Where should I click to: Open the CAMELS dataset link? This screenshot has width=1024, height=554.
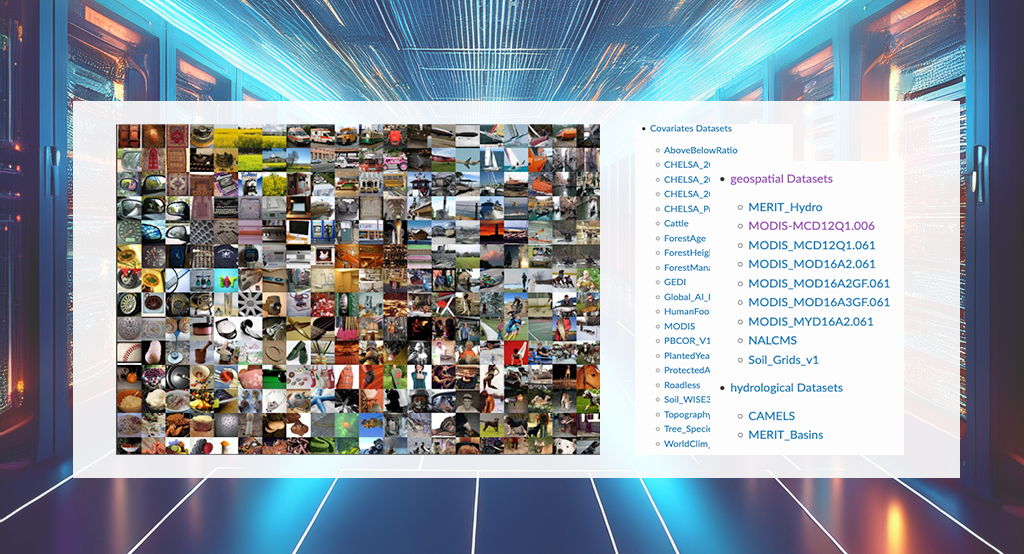[771, 416]
